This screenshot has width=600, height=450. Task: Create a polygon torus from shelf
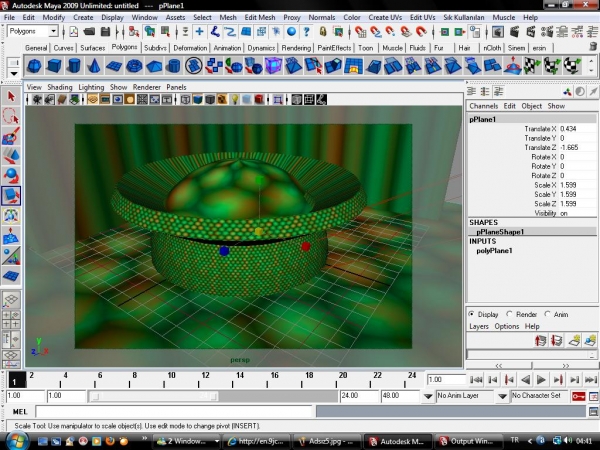(134, 66)
